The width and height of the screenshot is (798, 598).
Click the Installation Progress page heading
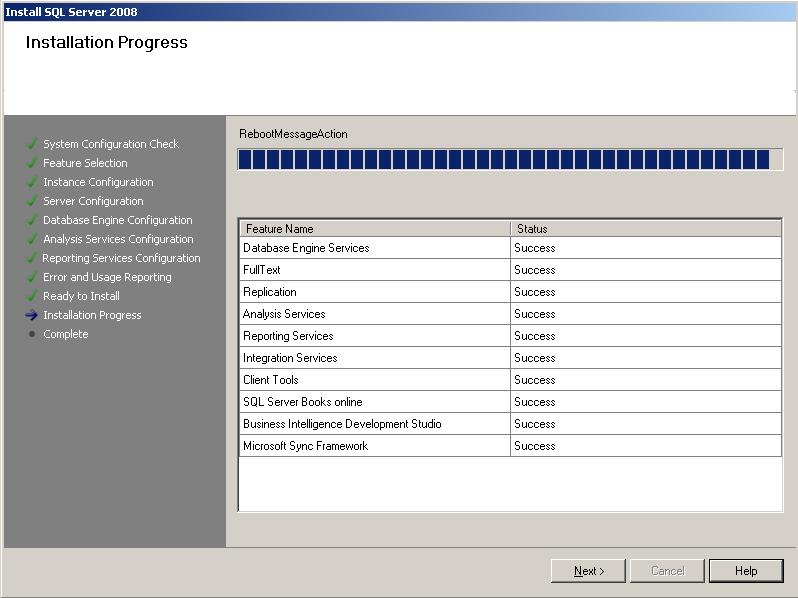pyautogui.click(x=106, y=42)
